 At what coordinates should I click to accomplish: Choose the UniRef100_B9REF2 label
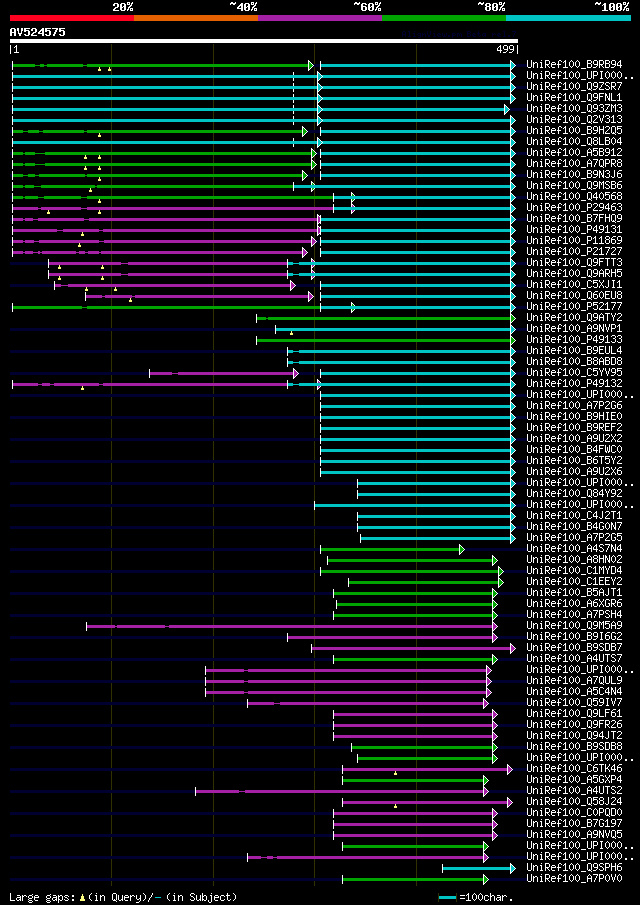tap(574, 428)
